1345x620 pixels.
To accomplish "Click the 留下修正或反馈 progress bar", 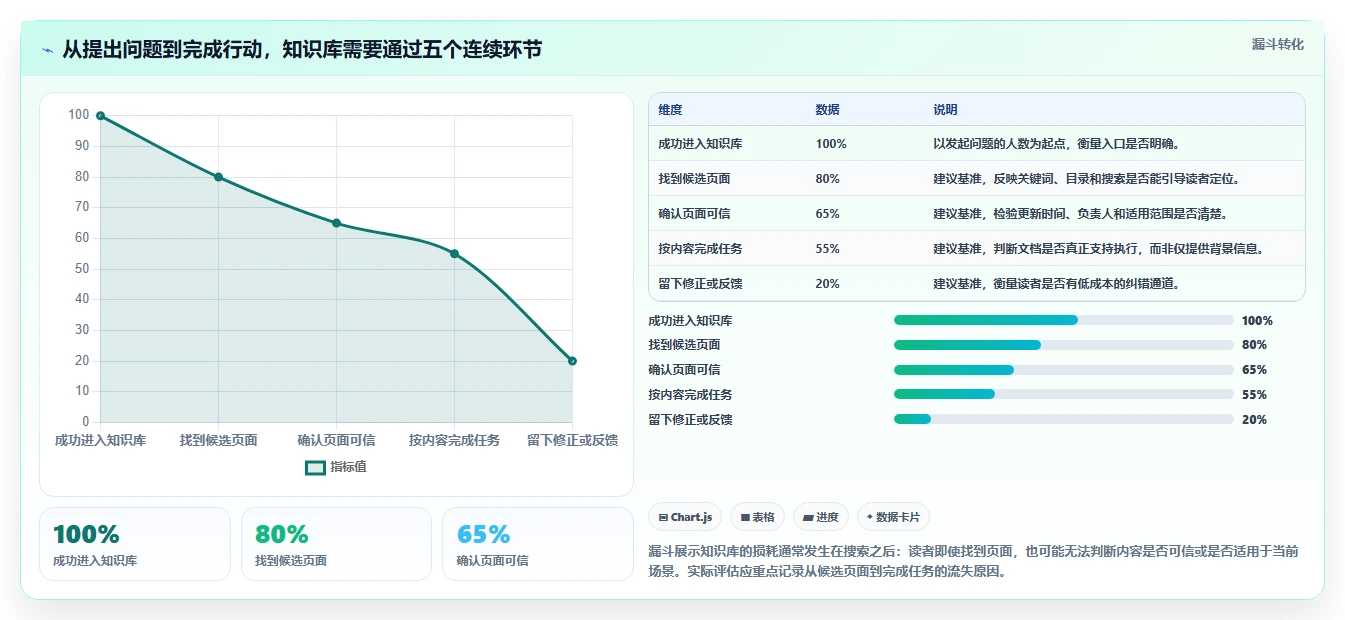I will pos(1063,419).
